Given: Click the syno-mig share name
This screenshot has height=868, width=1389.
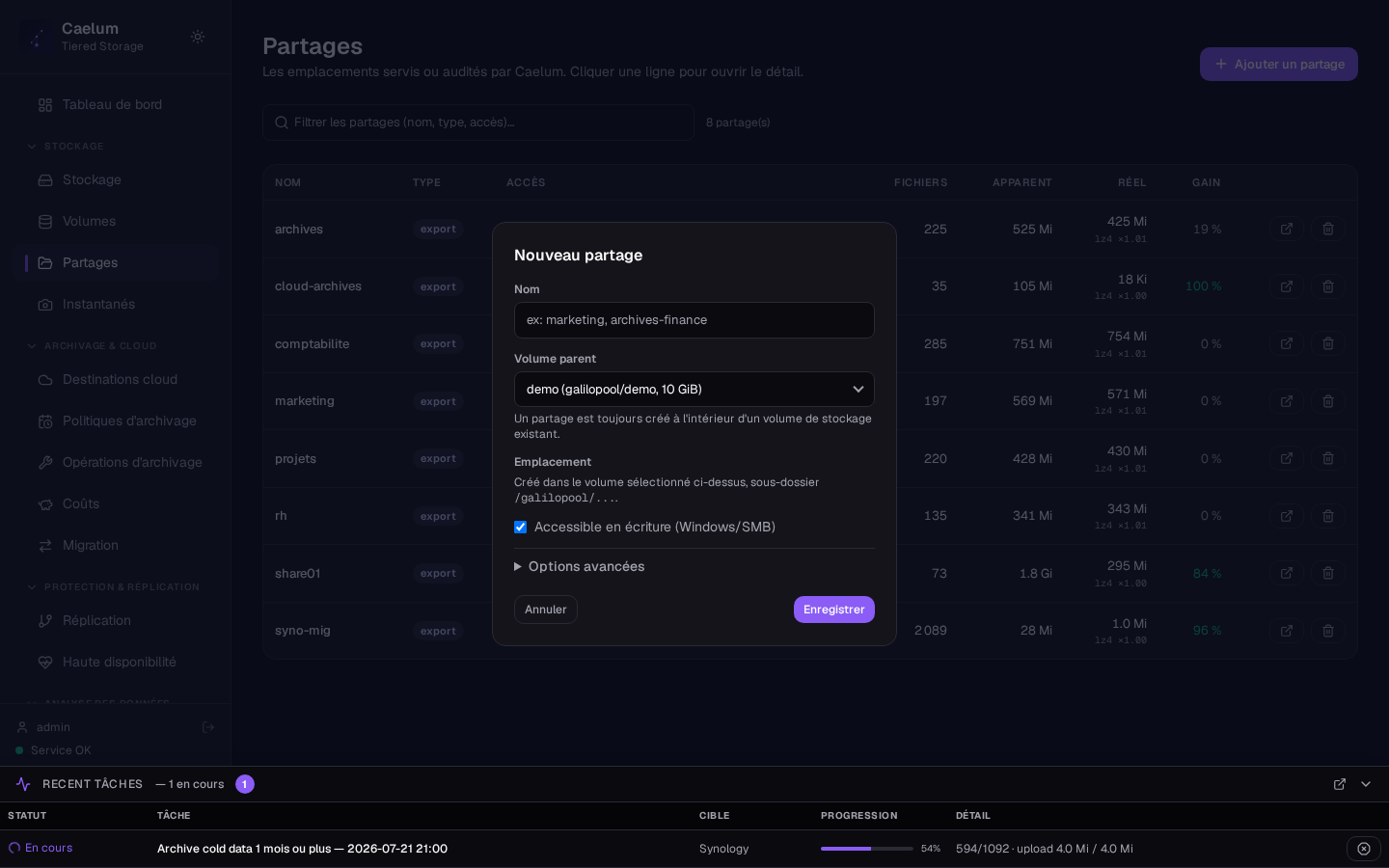Looking at the screenshot, I should [303, 631].
